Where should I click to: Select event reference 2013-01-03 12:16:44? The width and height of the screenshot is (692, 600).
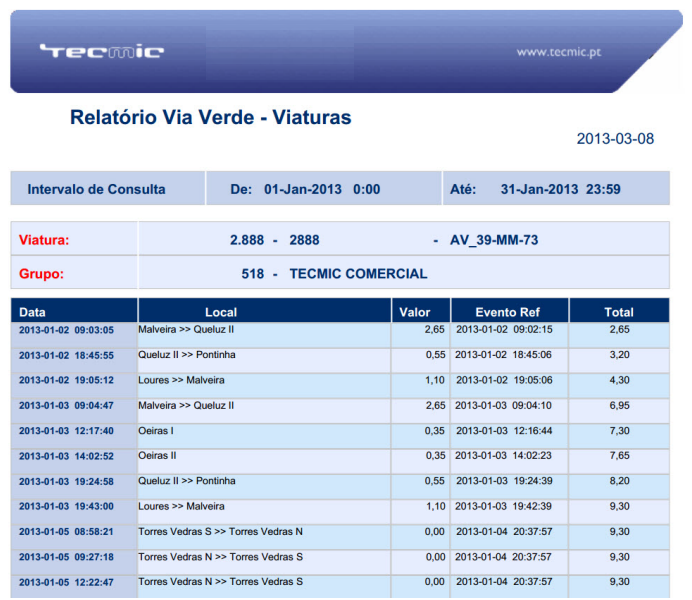[504, 431]
